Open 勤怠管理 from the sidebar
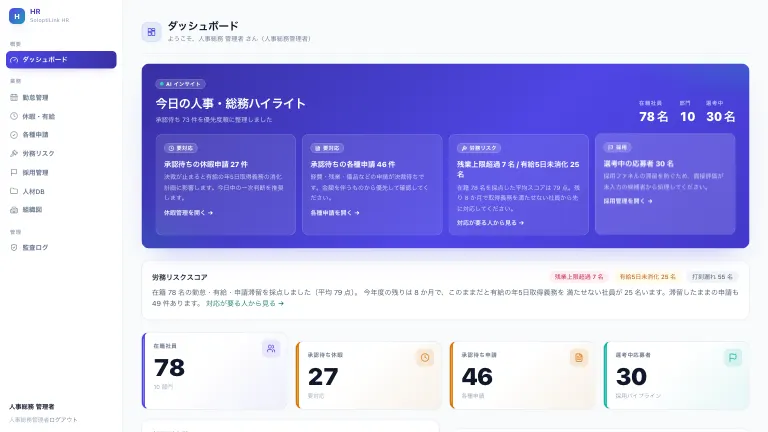 point(61,97)
